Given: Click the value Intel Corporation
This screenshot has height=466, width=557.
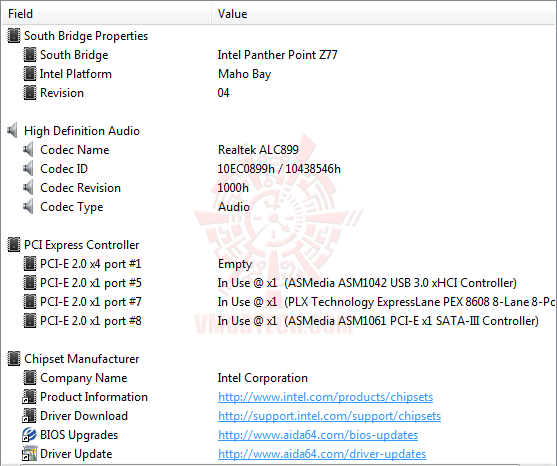Looking at the screenshot, I should (263, 378).
